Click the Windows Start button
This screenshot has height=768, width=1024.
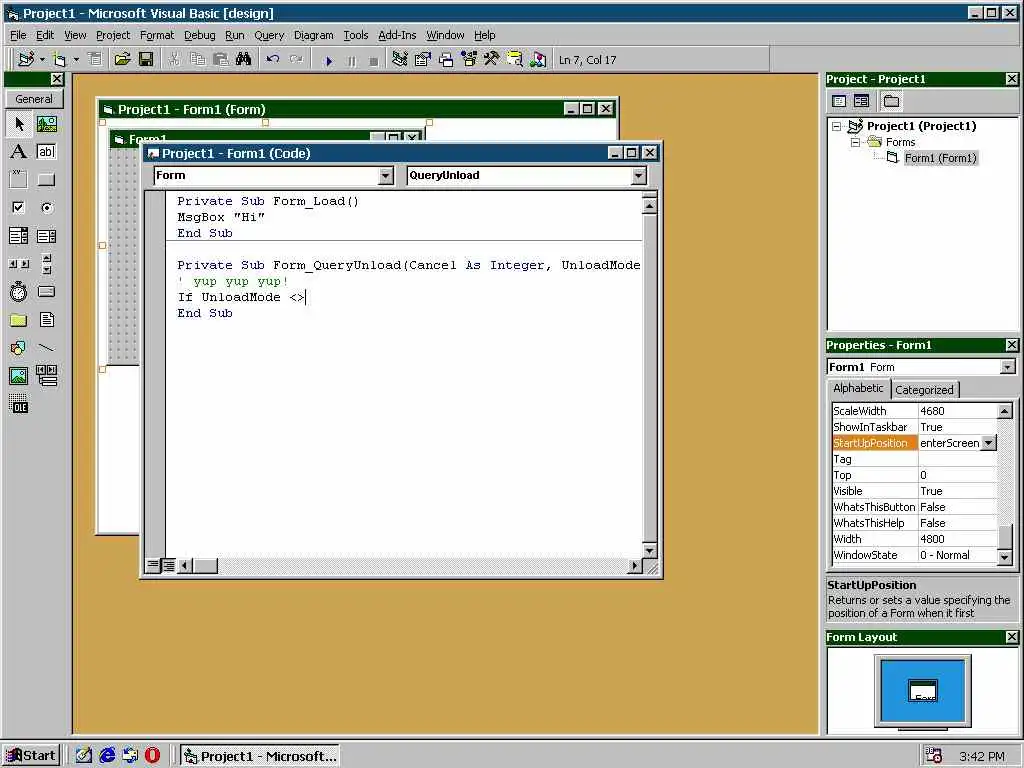(31, 756)
